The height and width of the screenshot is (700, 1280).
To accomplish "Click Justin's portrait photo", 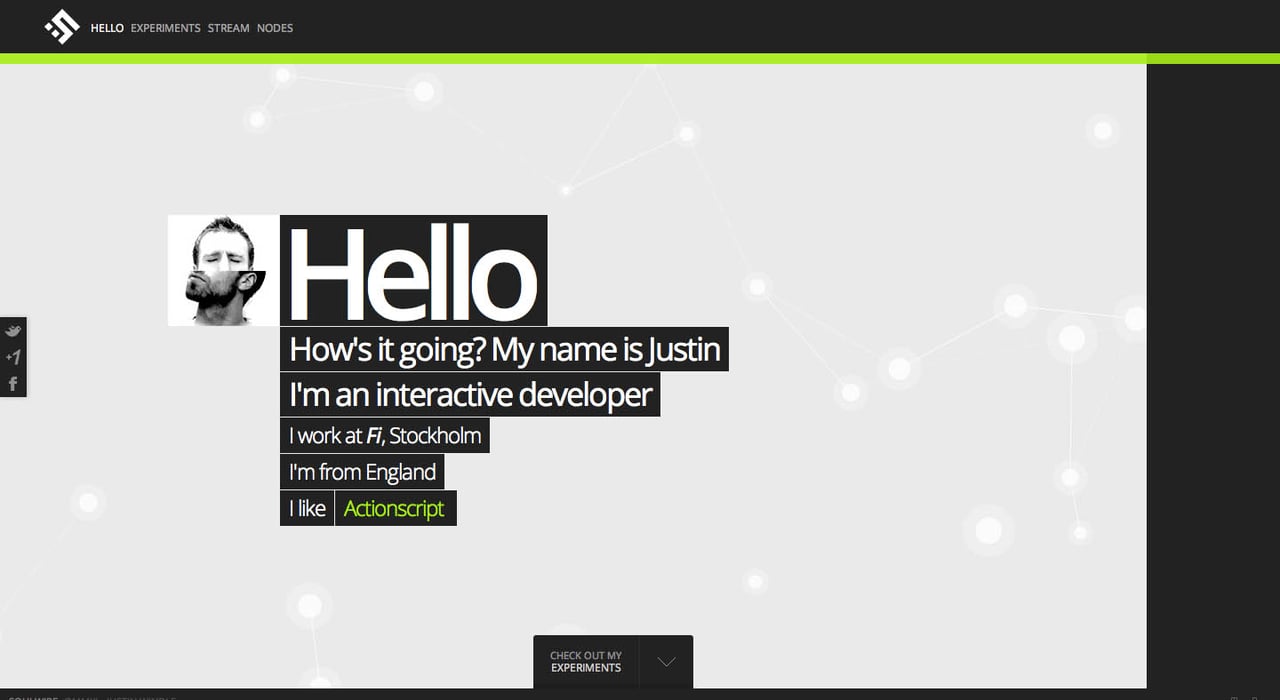I will (223, 270).
